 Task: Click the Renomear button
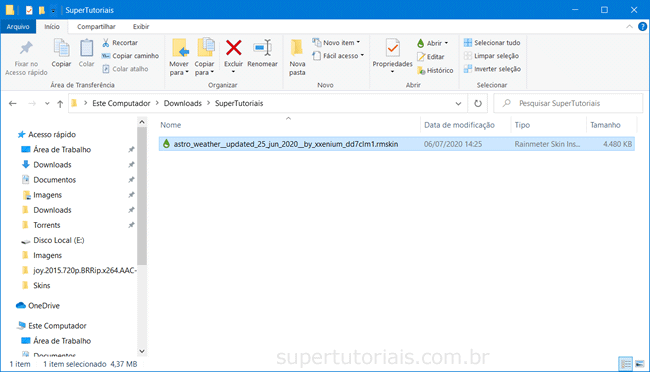point(262,53)
